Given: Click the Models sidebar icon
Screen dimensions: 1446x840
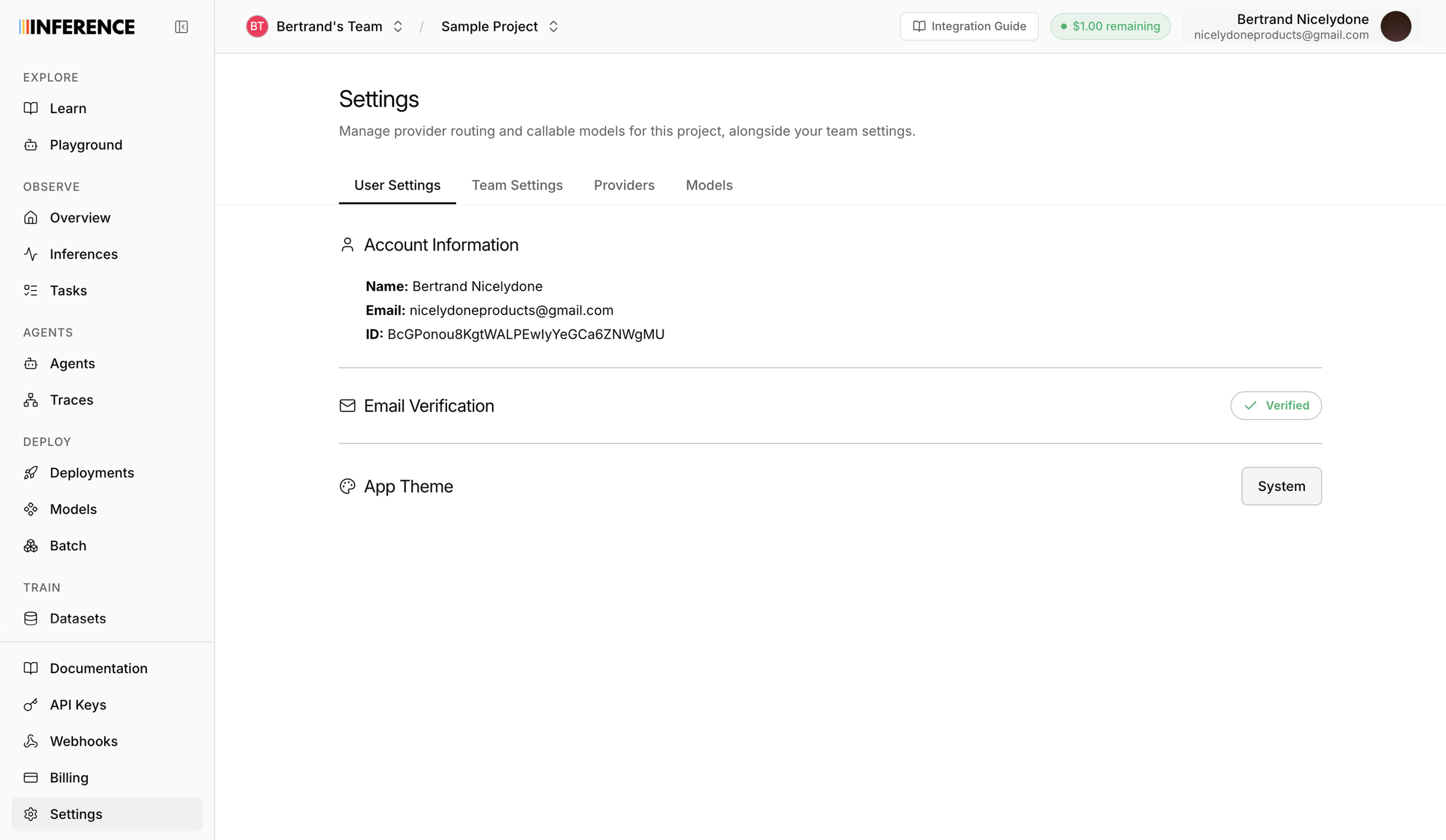Looking at the screenshot, I should pos(31,509).
